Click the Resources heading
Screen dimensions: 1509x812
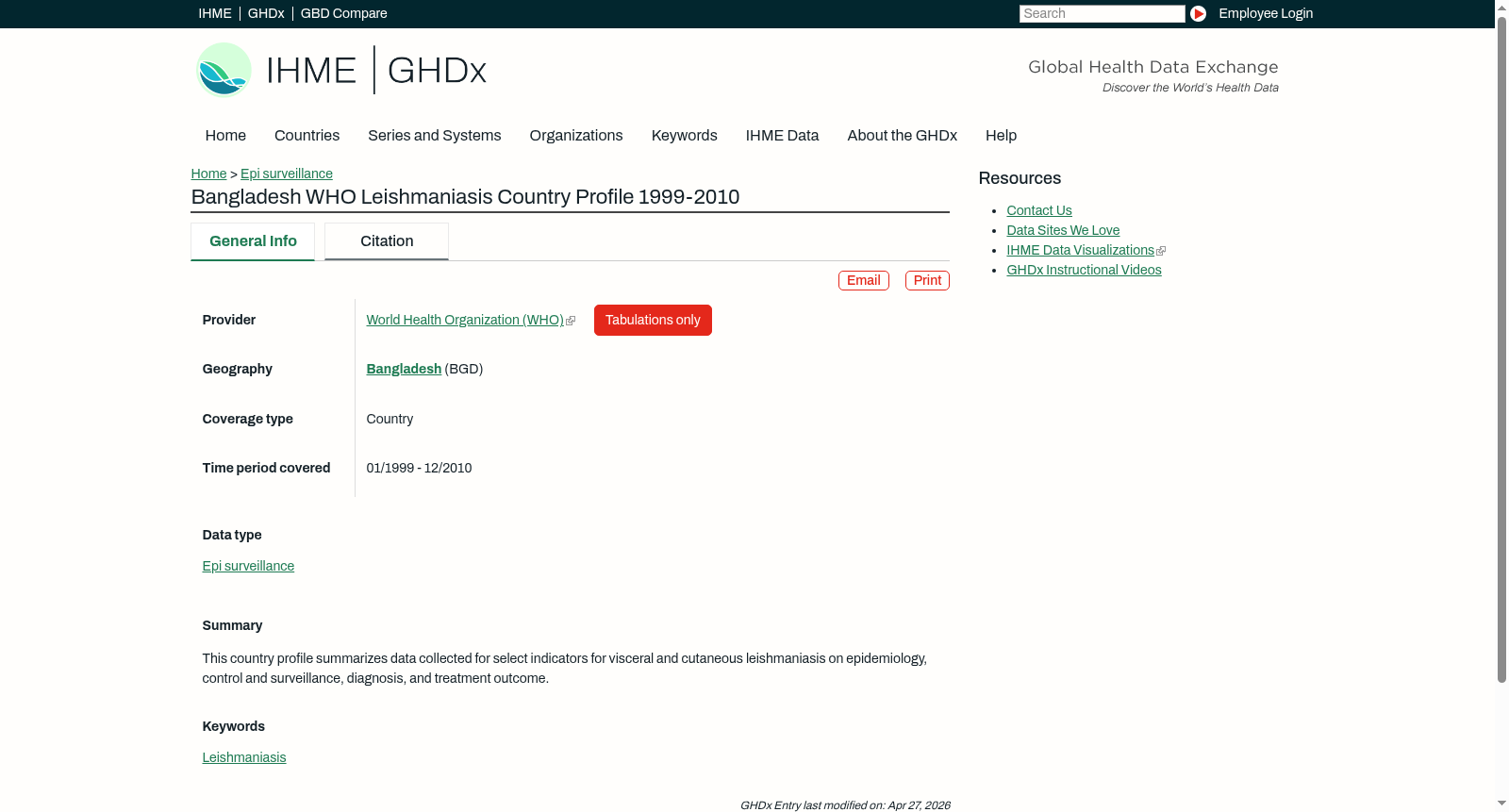pos(1020,178)
